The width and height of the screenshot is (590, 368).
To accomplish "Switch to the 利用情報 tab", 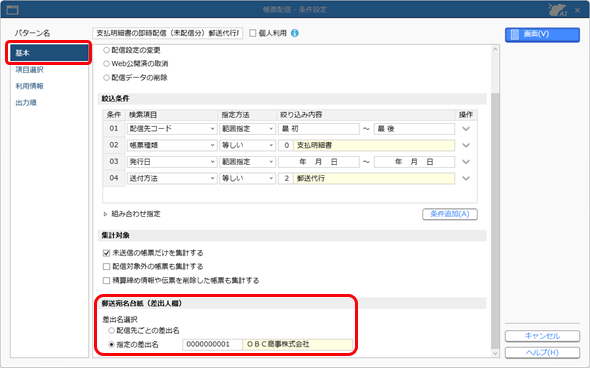I will (29, 86).
